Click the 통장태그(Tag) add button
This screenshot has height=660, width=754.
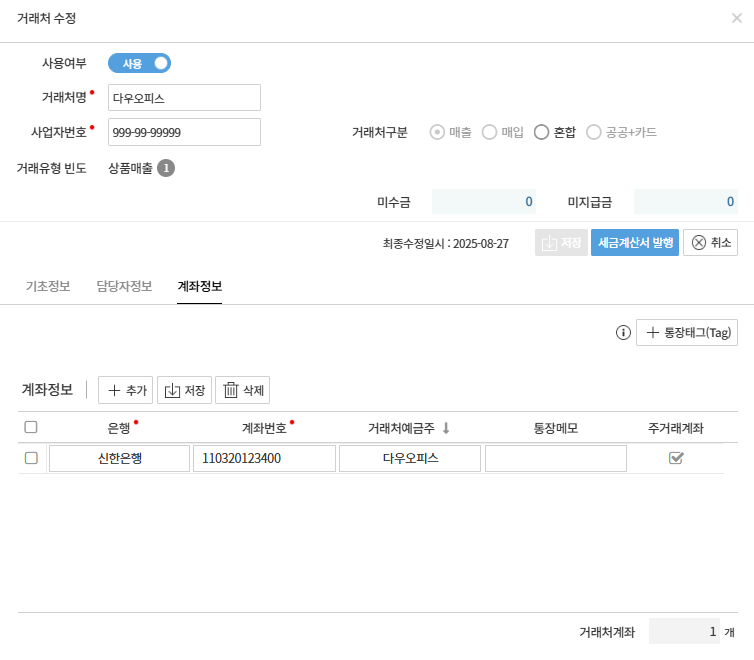pyautogui.click(x=687, y=333)
